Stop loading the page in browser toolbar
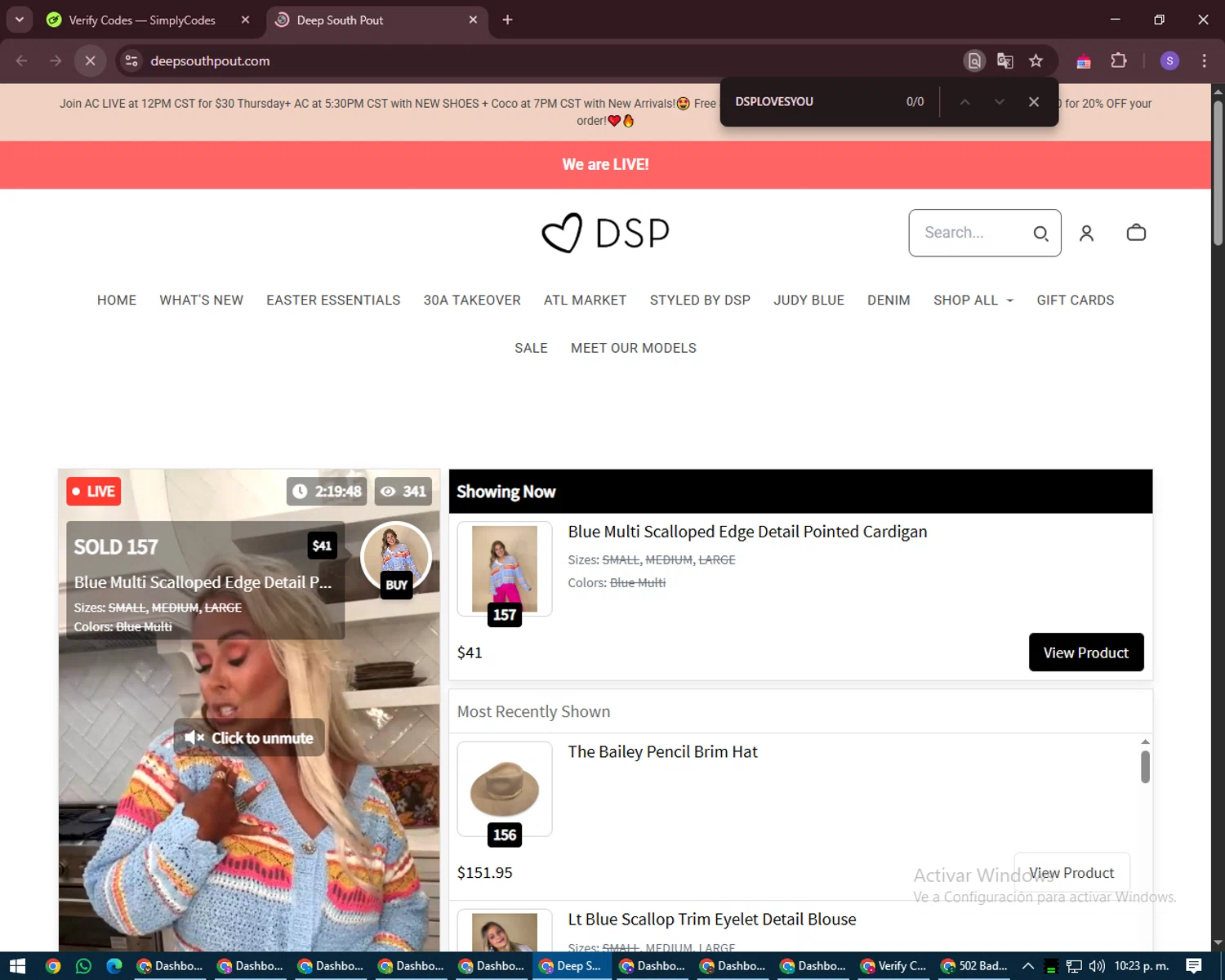Image resolution: width=1225 pixels, height=980 pixels. click(x=91, y=60)
